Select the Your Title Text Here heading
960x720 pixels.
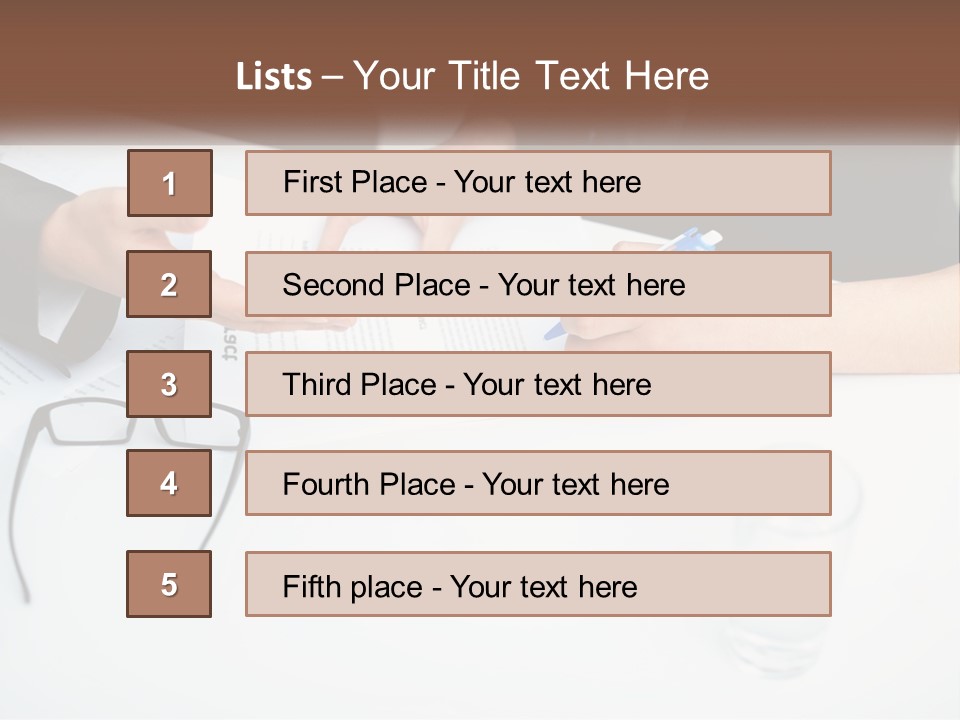tap(531, 76)
